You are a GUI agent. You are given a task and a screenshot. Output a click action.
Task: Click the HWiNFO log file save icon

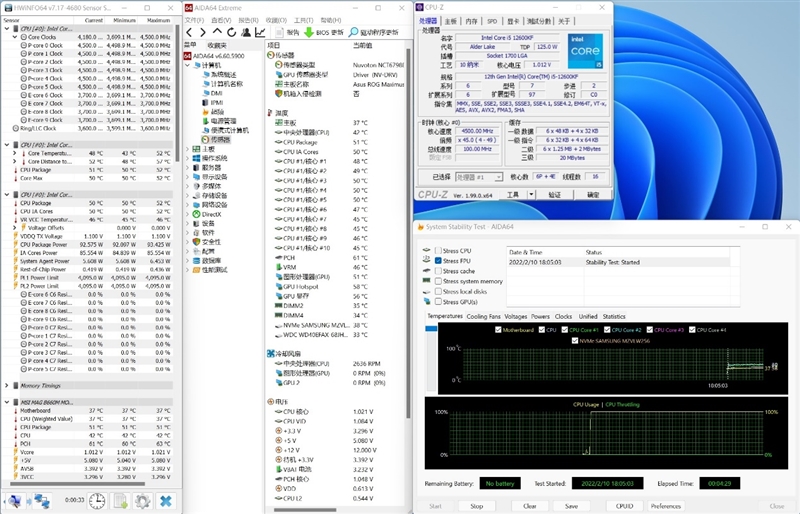[x=120, y=501]
